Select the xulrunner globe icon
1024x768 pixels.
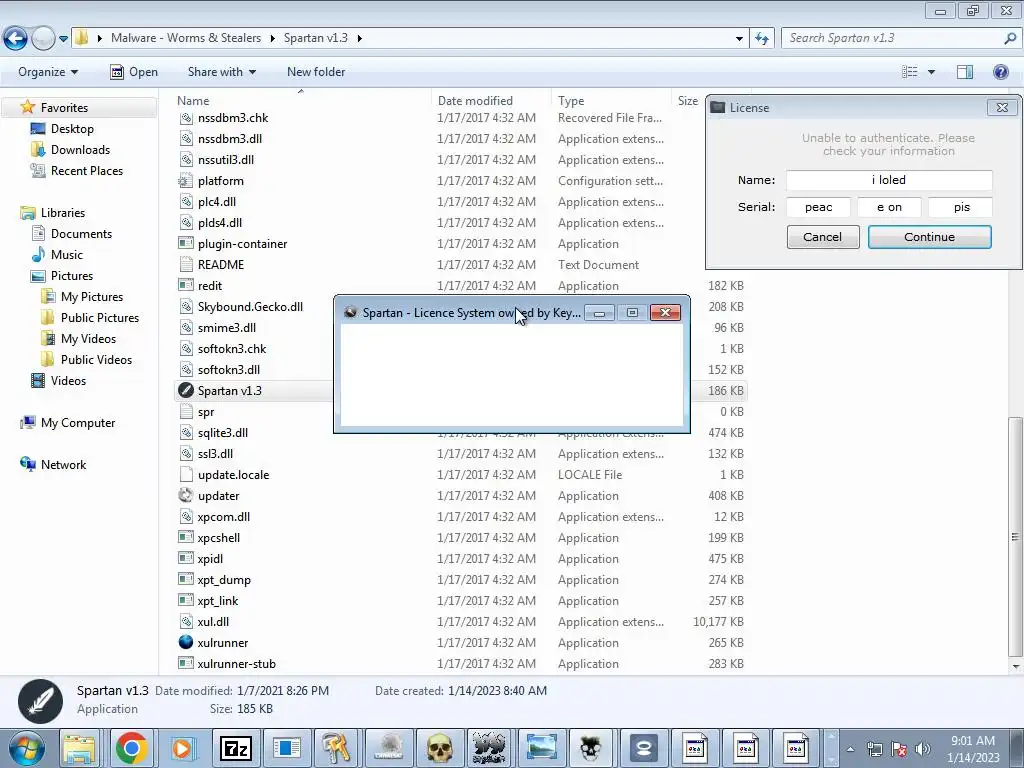(x=186, y=643)
